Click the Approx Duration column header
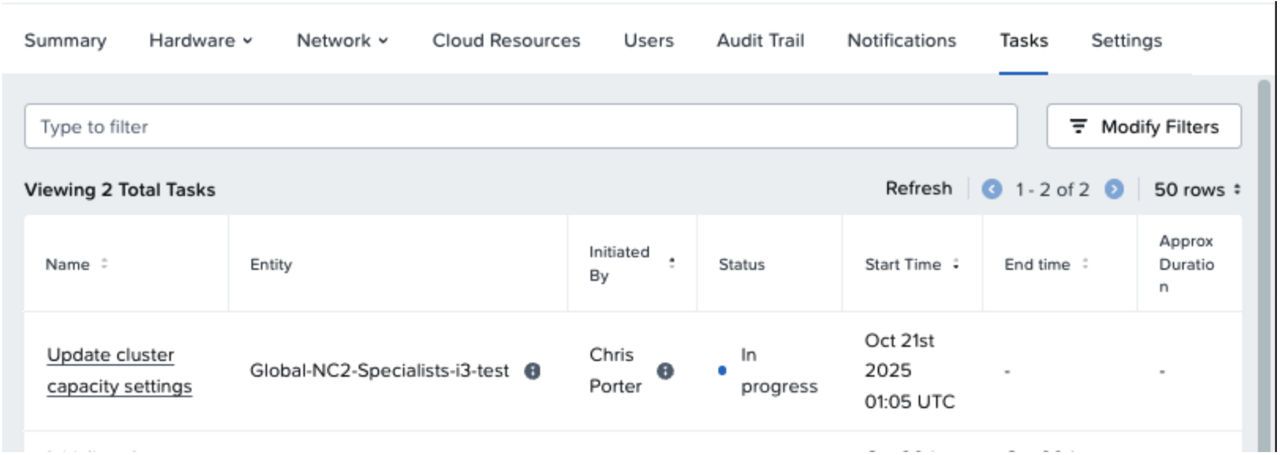Image resolution: width=1280 pixels, height=455 pixels. click(x=1187, y=264)
